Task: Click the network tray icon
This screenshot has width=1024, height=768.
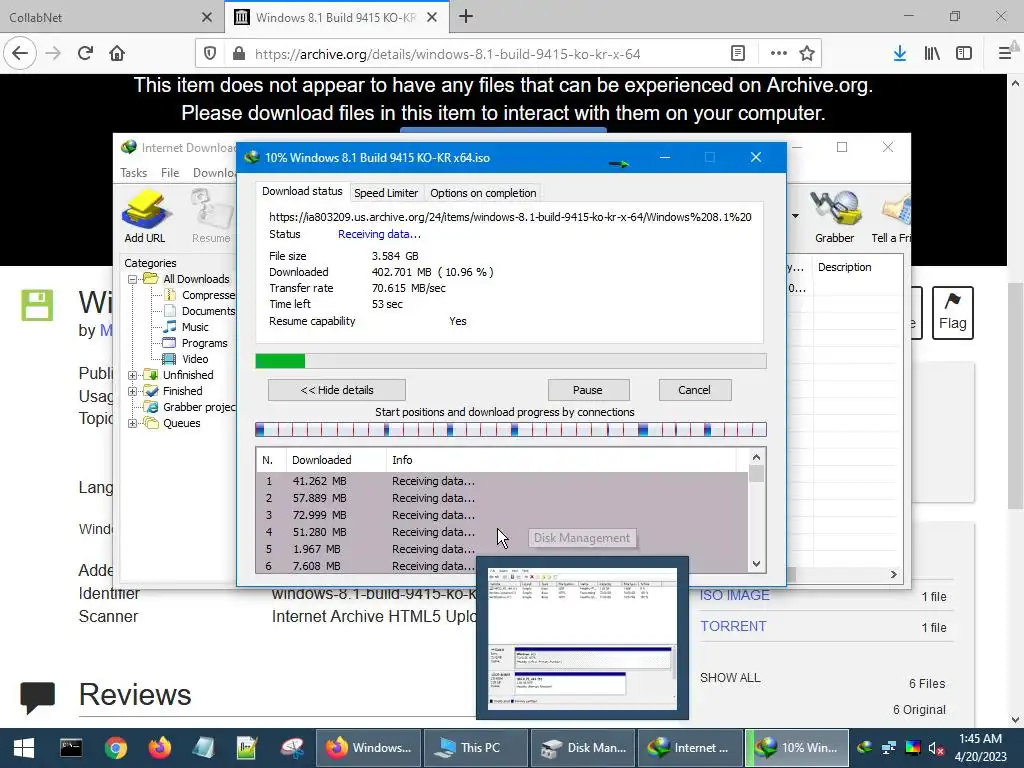Action: tap(889, 748)
